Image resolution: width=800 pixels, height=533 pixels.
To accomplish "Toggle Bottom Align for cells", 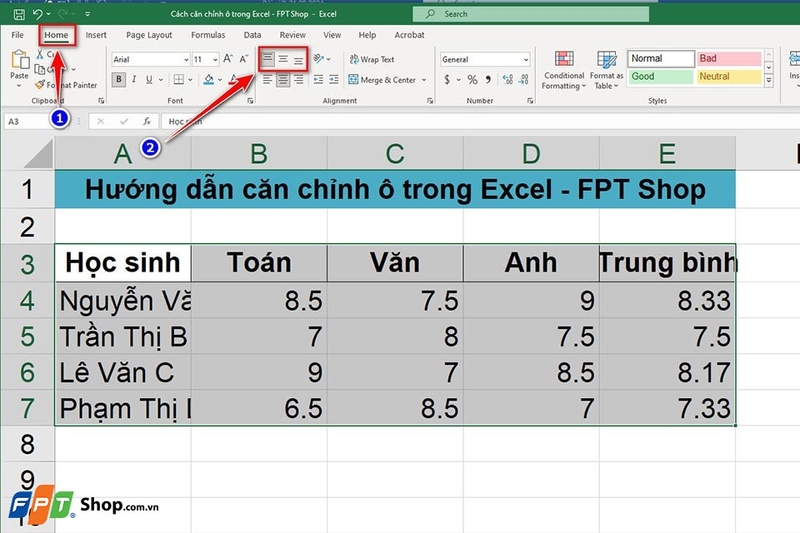I will 298,60.
